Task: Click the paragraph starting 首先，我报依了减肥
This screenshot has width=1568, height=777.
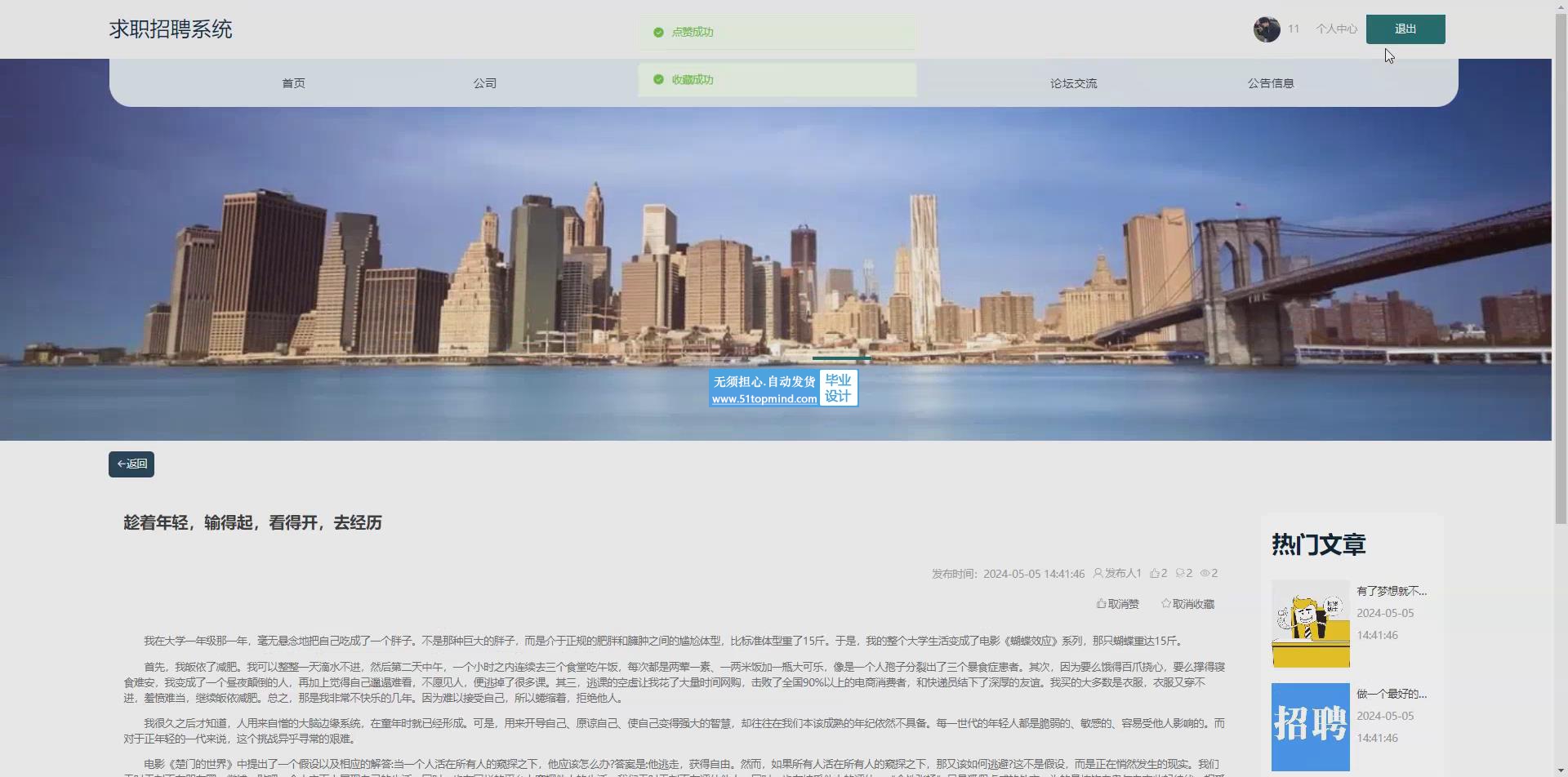Action: tap(675, 682)
